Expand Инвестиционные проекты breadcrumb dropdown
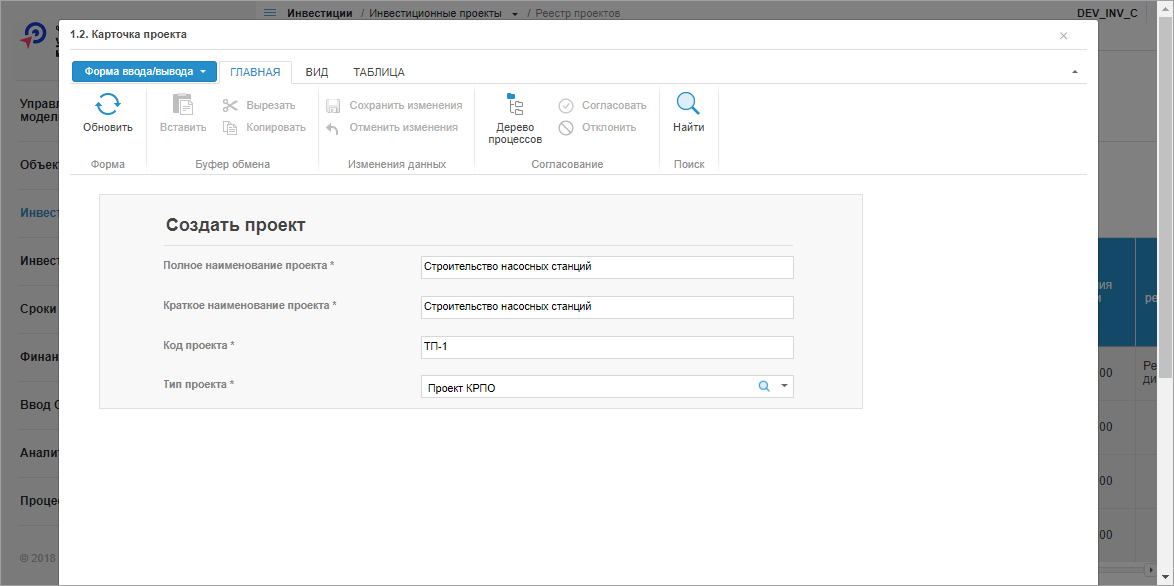 [514, 13]
